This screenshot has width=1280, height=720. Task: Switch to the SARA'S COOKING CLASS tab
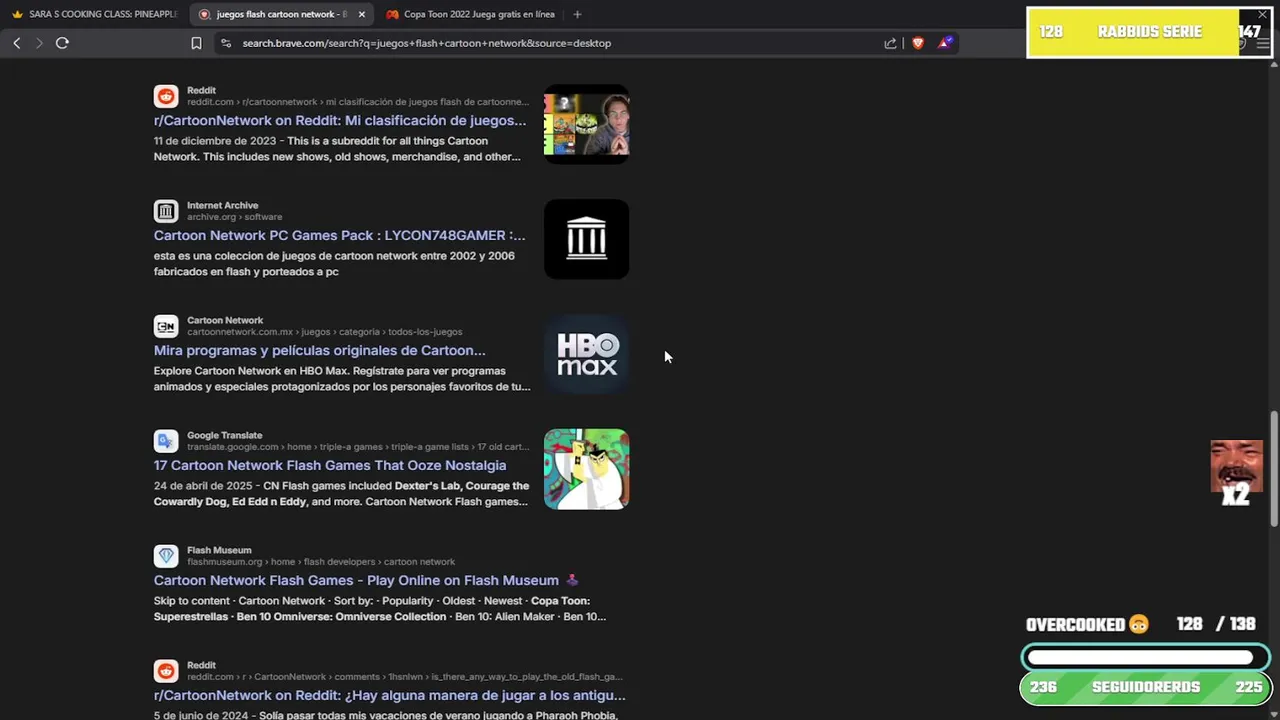pyautogui.click(x=94, y=14)
